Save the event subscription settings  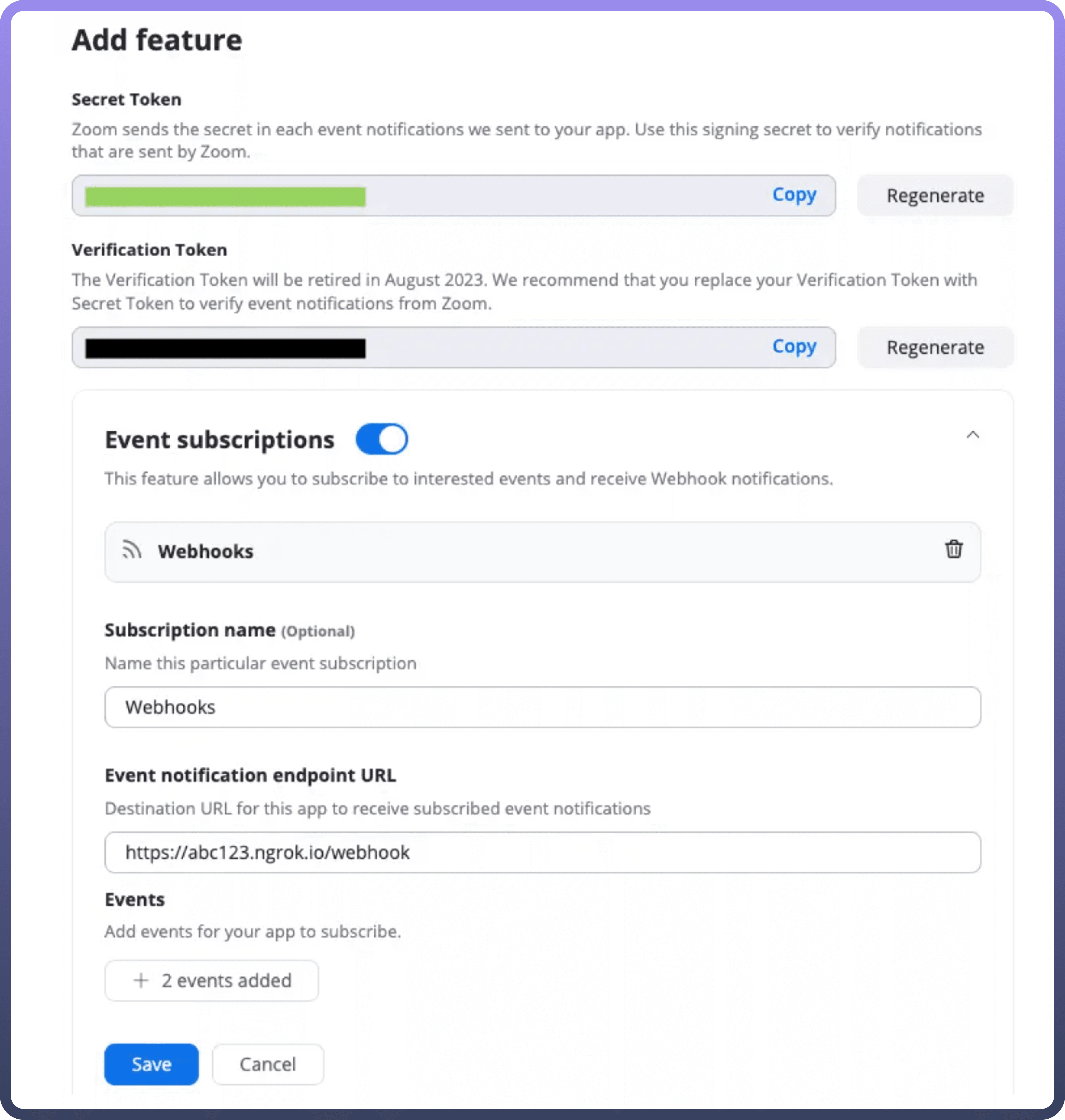[152, 1064]
